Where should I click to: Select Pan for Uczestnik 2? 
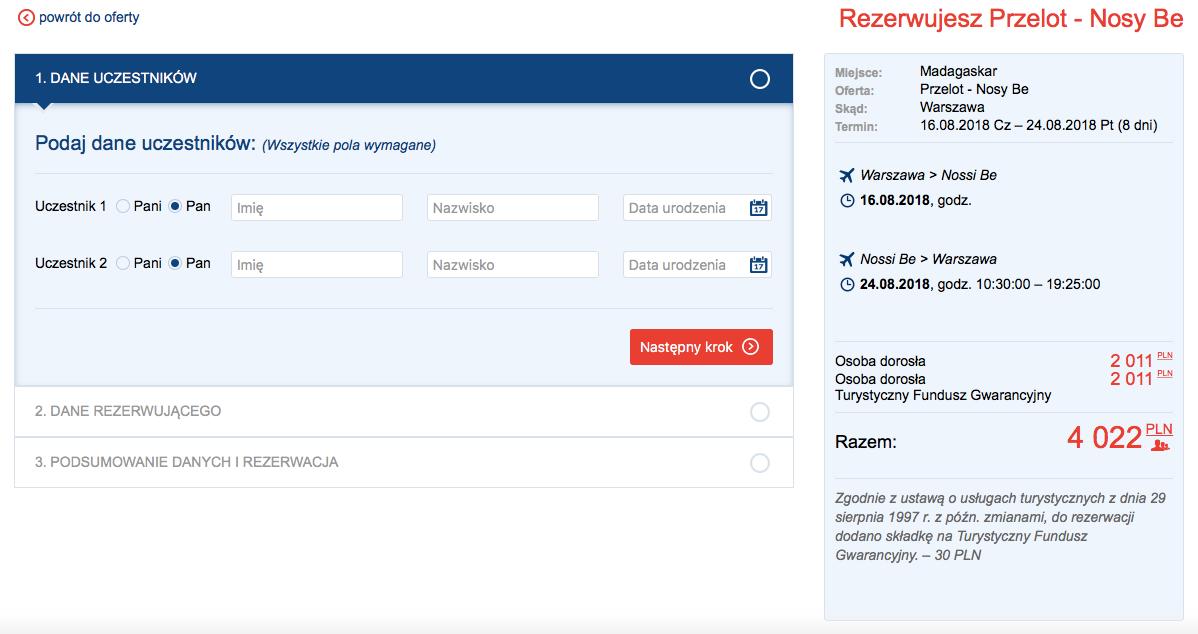(175, 264)
